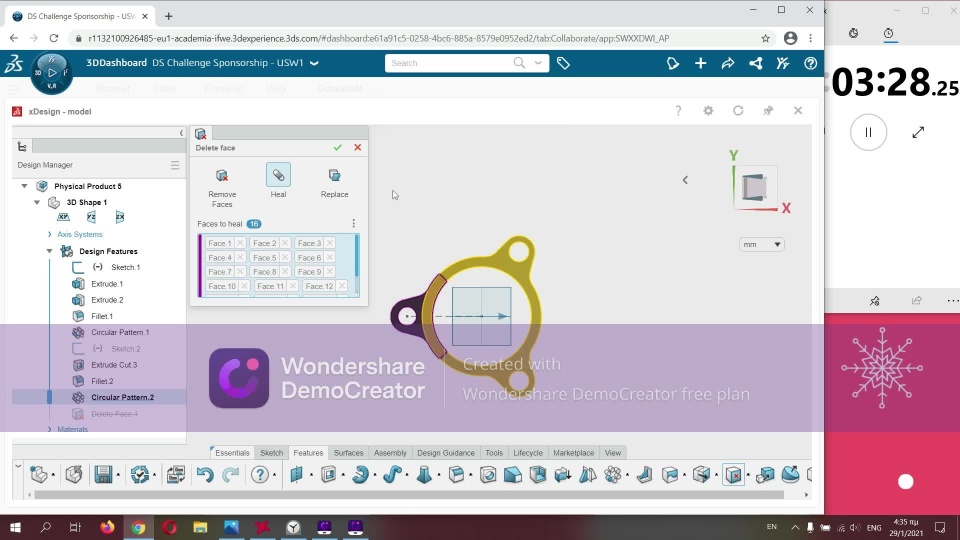Toggle the ZX plane visibility

click(x=120, y=217)
